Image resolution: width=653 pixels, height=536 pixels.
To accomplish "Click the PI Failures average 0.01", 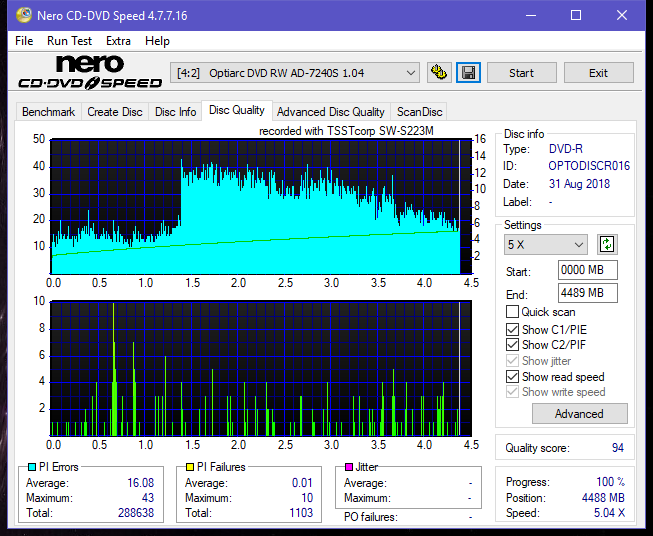I will (302, 483).
